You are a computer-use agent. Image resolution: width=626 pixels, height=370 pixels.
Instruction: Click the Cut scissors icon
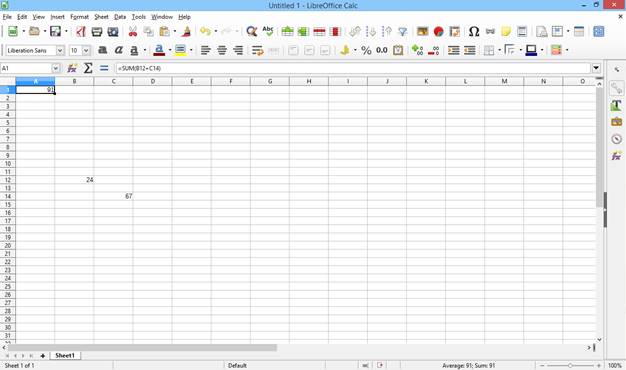133,32
